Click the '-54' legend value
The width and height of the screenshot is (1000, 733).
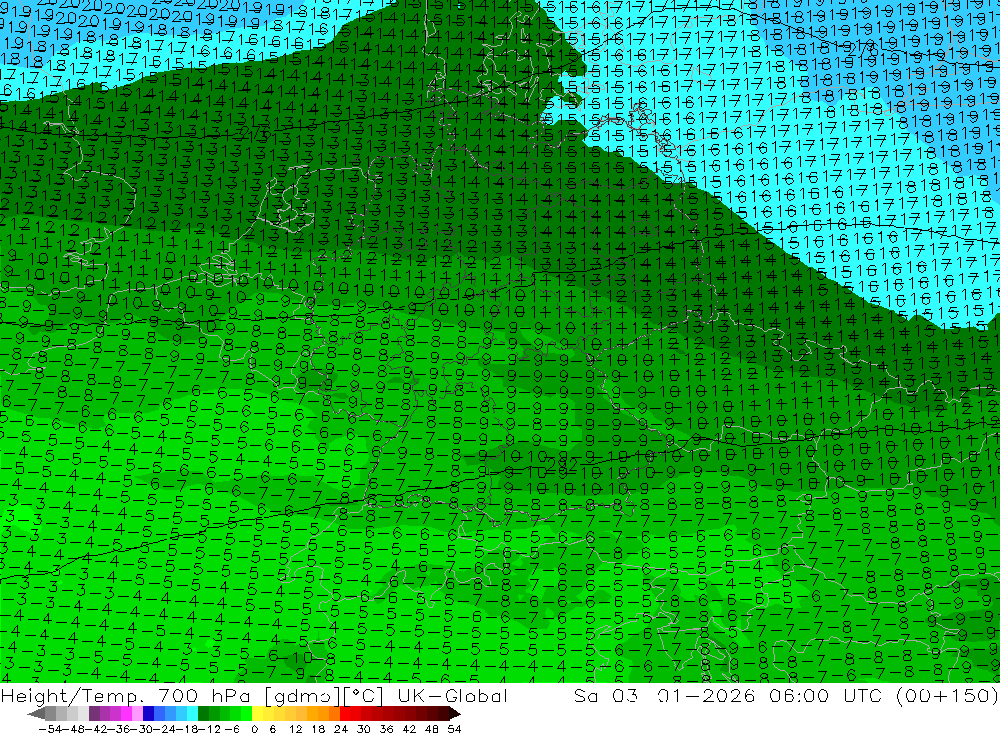point(50,729)
